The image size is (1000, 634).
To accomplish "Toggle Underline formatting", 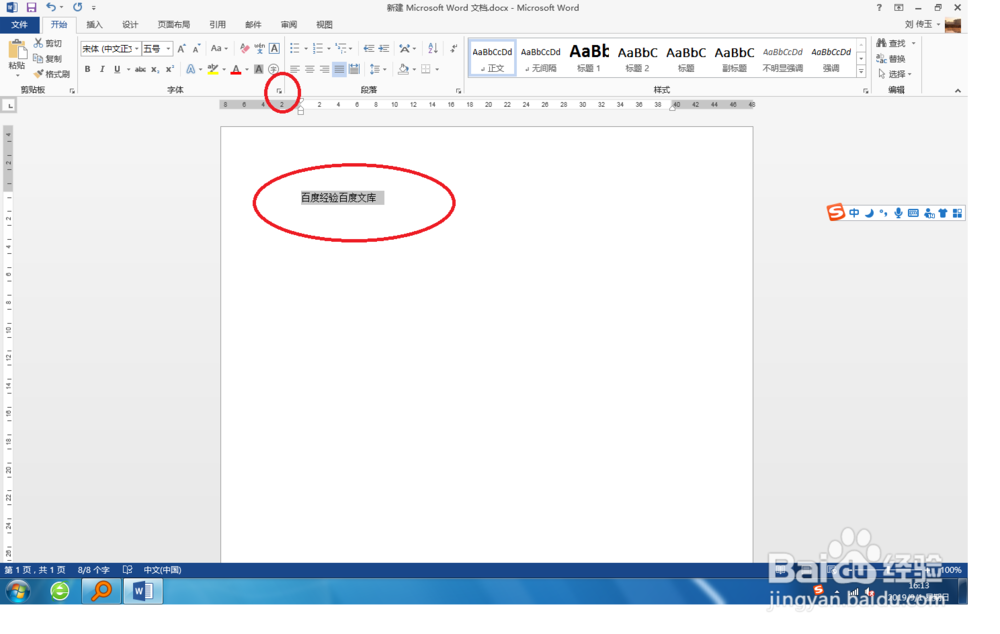I will pyautogui.click(x=117, y=69).
